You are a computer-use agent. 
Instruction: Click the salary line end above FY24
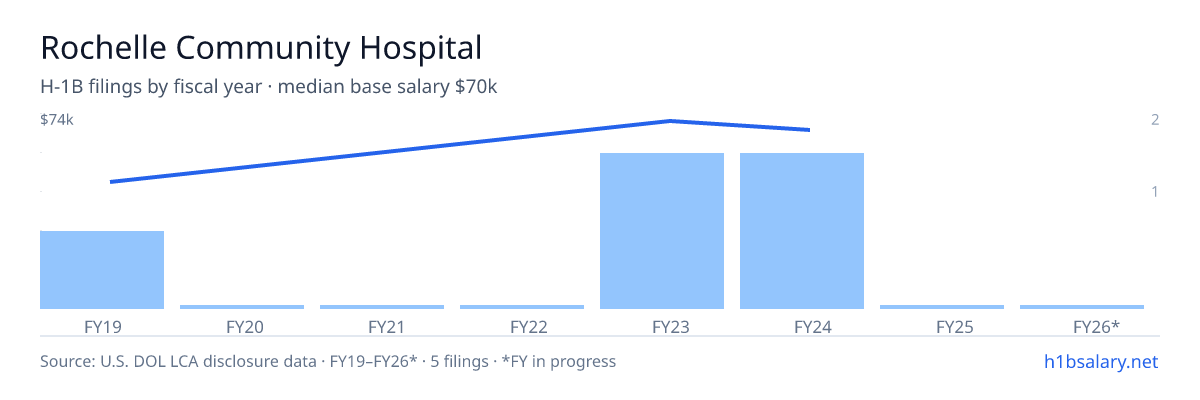pyautogui.click(x=808, y=130)
